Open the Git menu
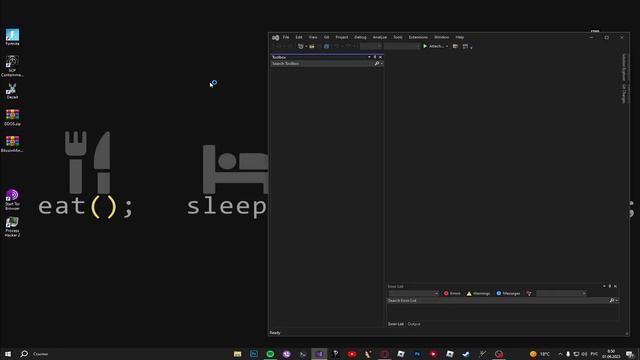 tap(326, 37)
